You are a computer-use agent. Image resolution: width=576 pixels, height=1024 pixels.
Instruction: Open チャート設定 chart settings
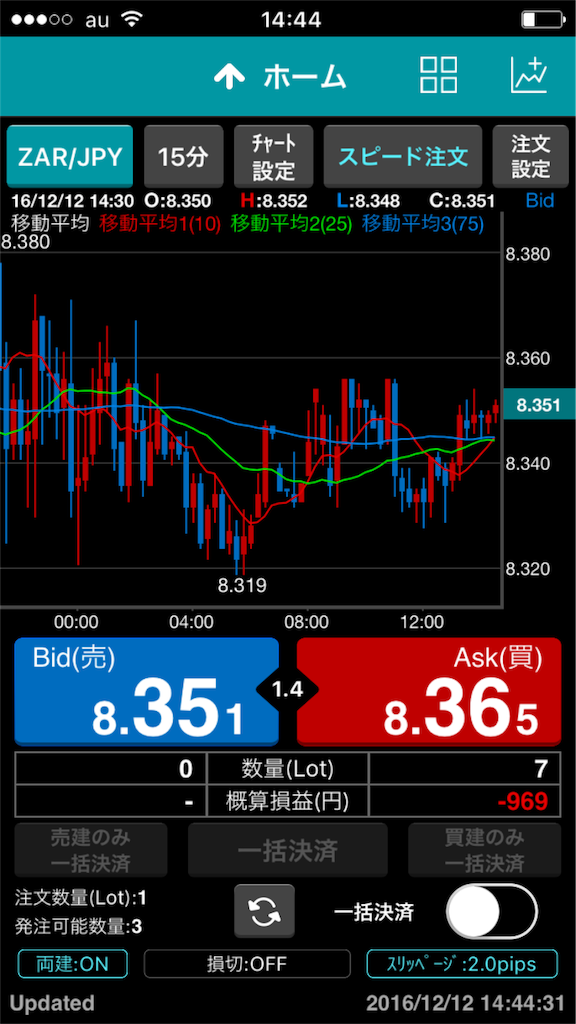tap(274, 157)
